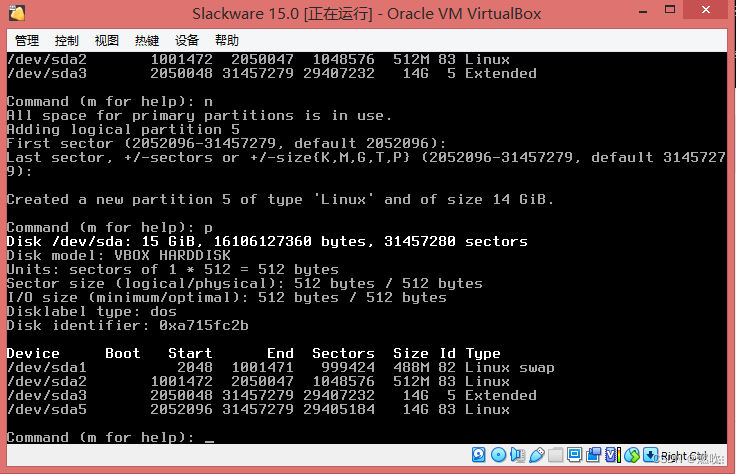Image resolution: width=736 pixels, height=474 pixels.
Task: Open the 热键 menu
Action: [147, 41]
